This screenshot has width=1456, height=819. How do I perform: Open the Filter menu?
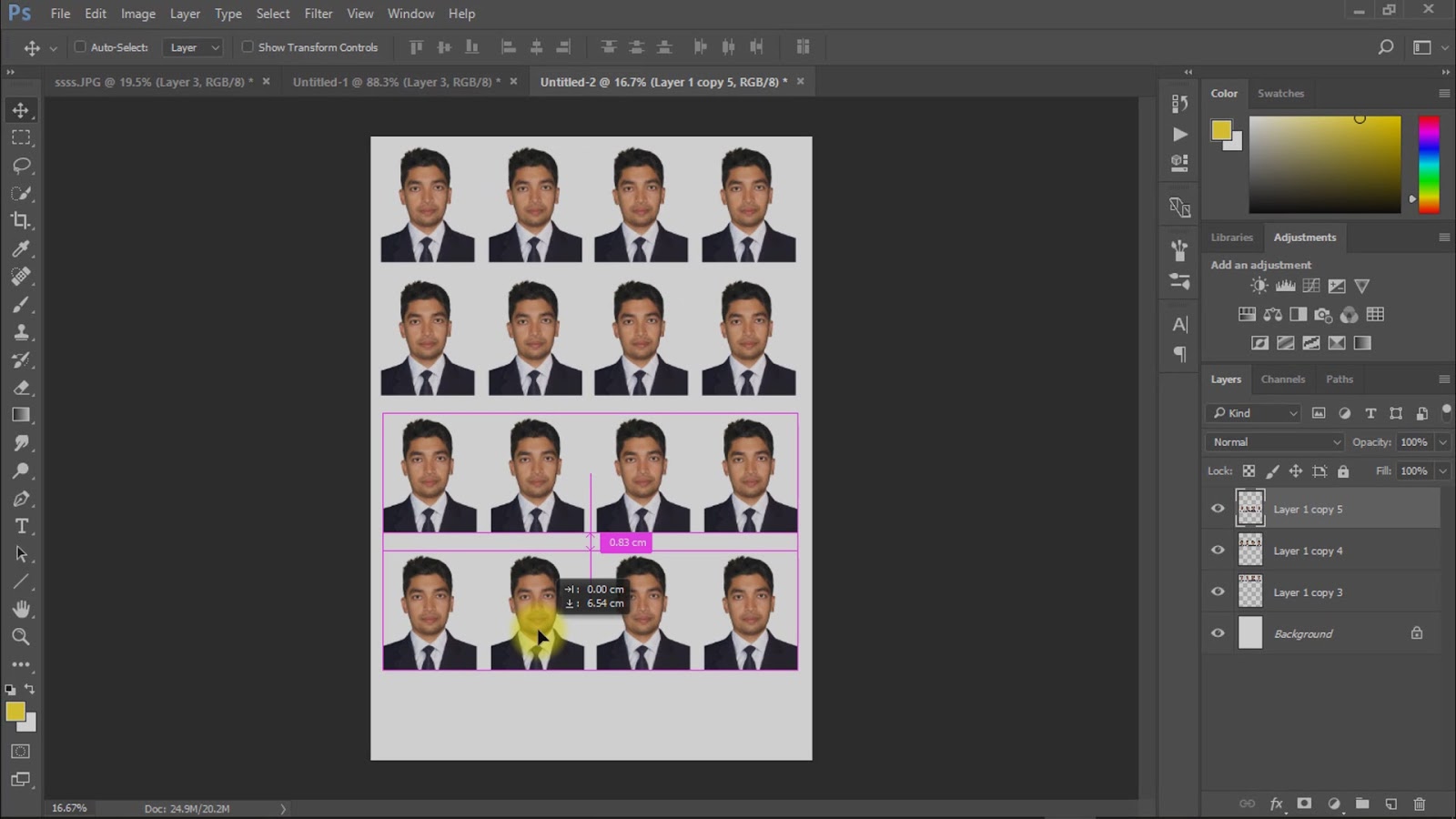(318, 14)
